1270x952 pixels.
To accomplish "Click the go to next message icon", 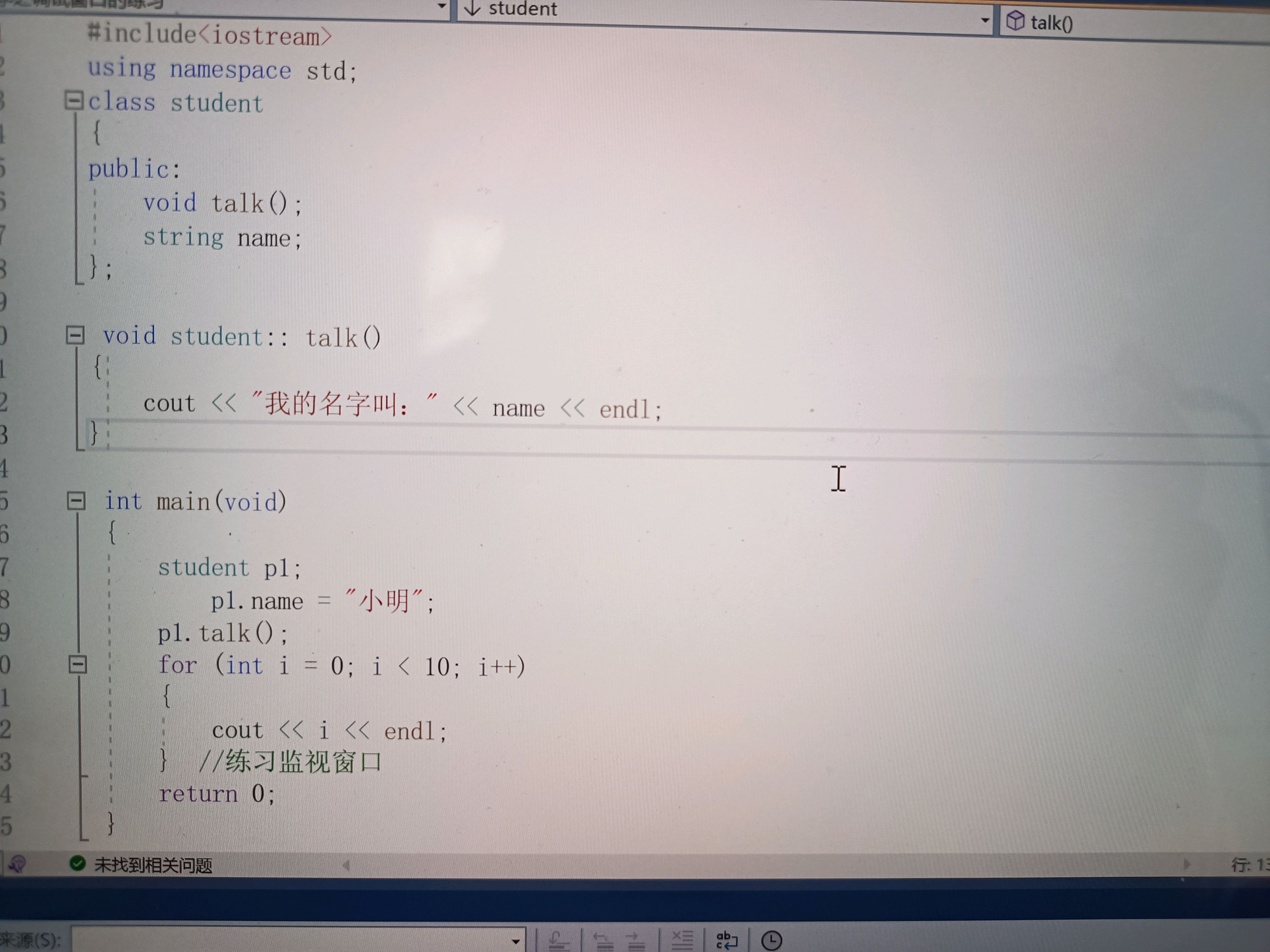I will click(636, 940).
